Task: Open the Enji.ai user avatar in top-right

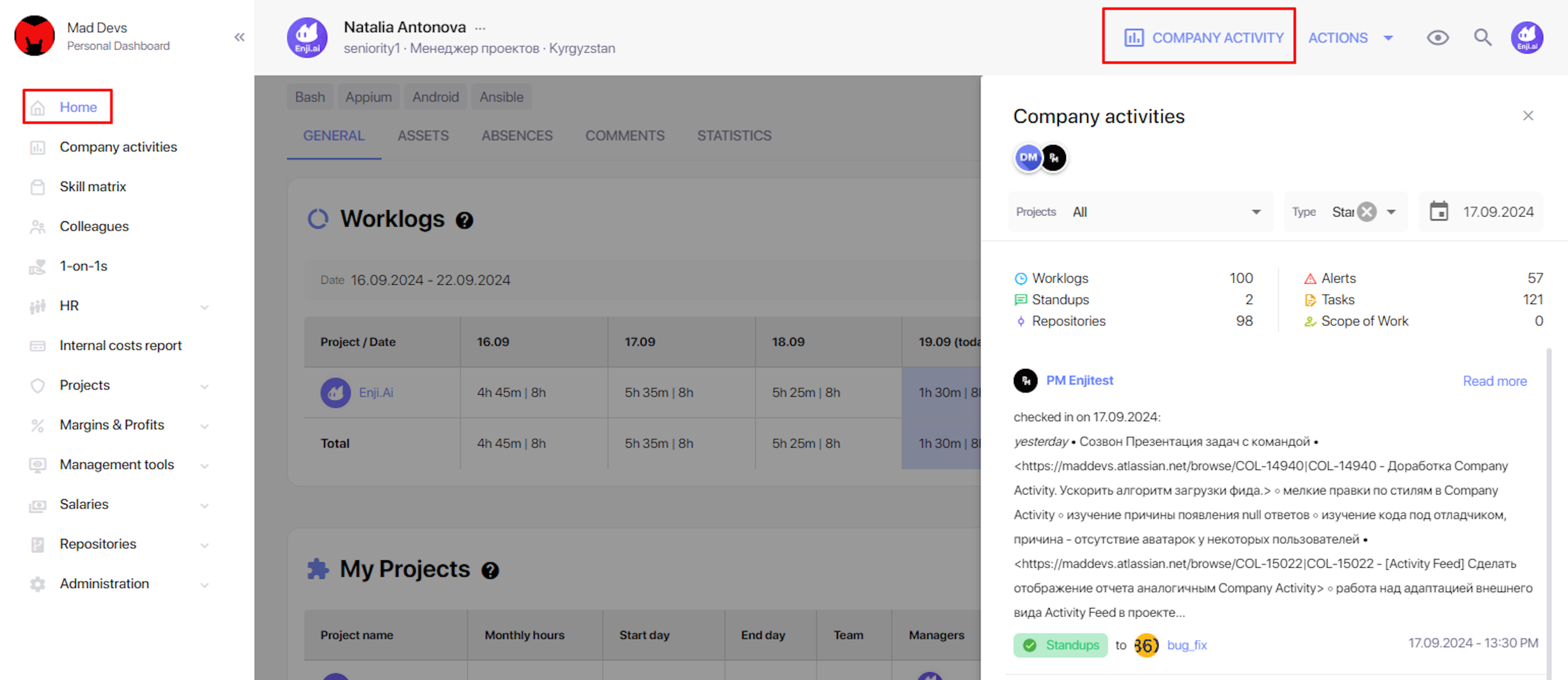Action: 1527,37
